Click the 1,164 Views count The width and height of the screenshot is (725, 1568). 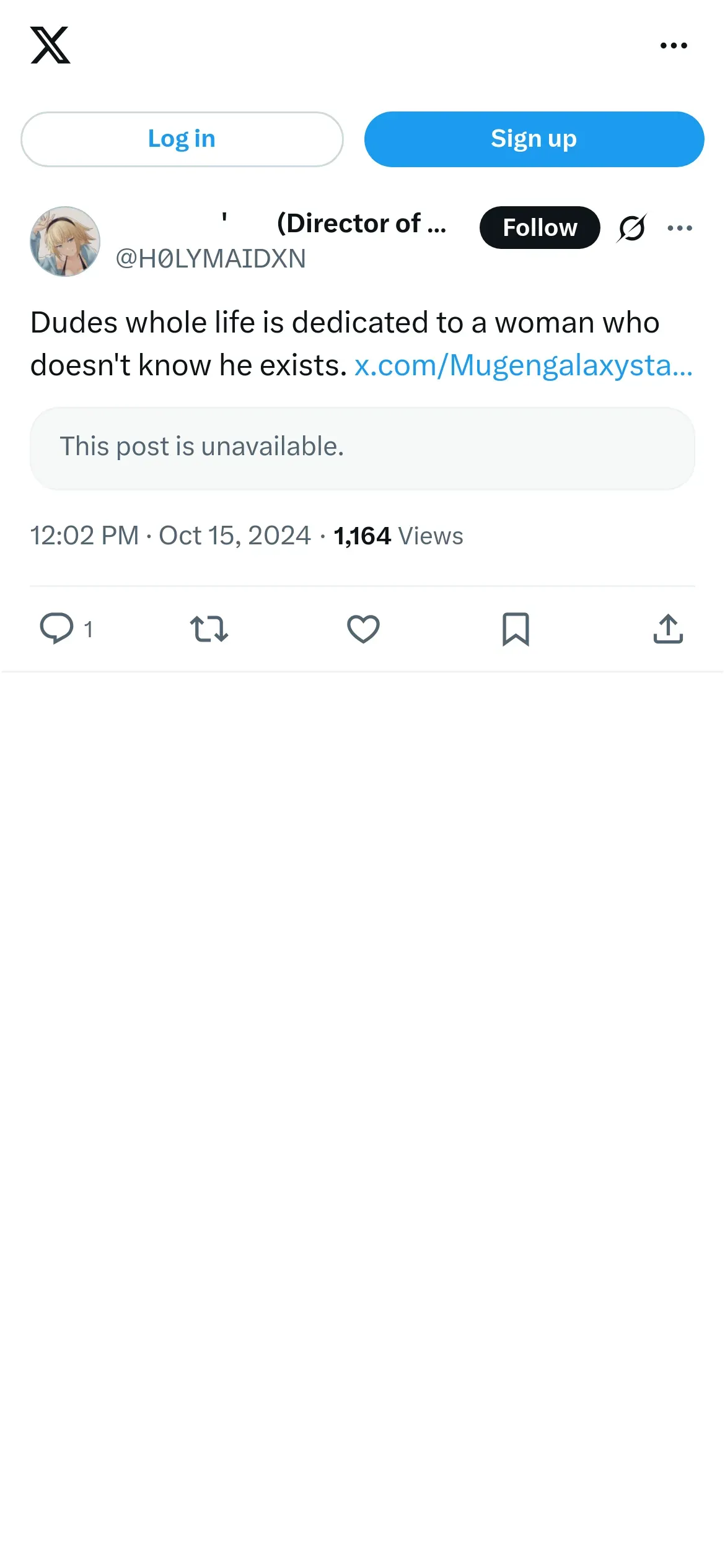(x=398, y=536)
